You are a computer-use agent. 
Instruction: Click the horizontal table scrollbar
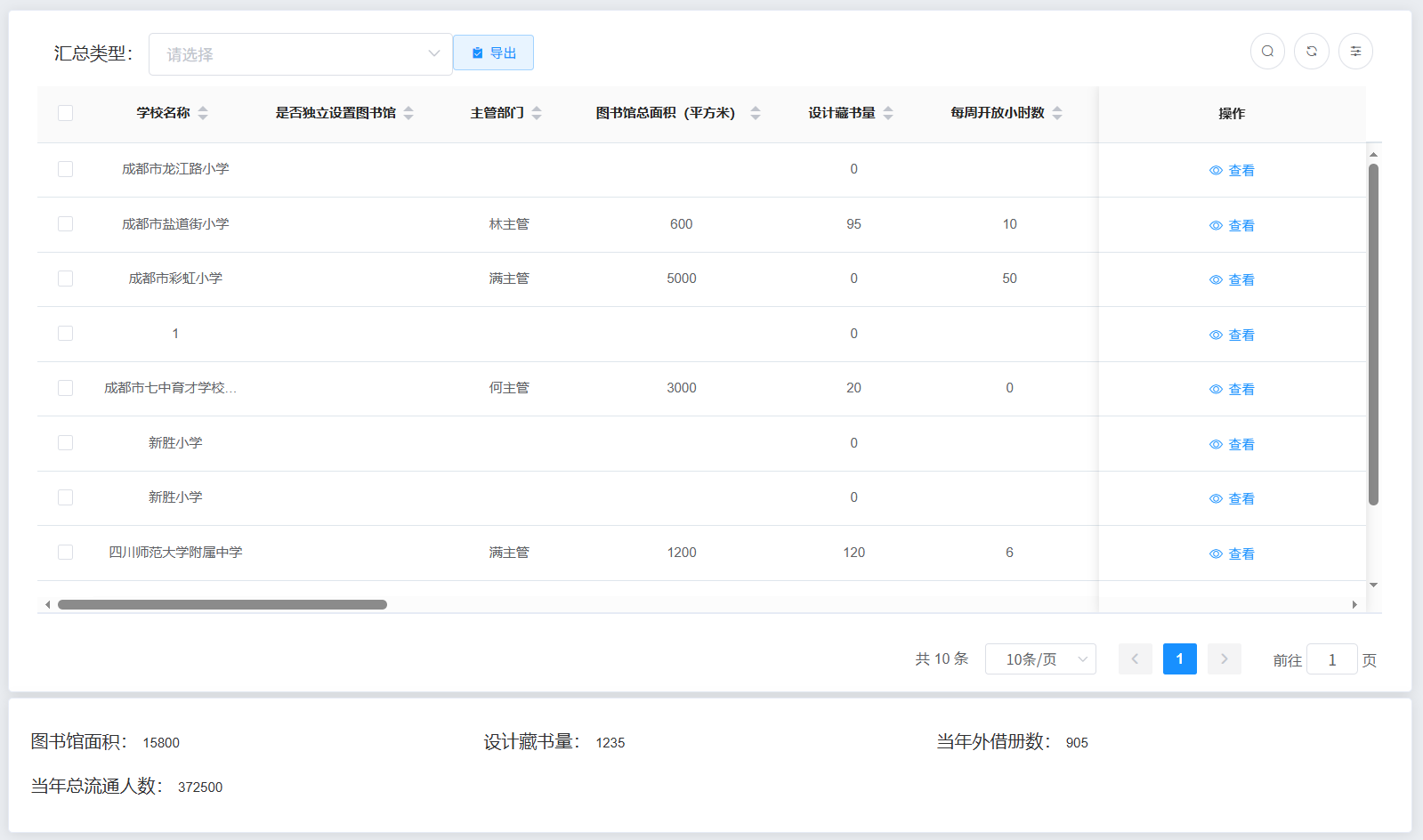click(222, 605)
